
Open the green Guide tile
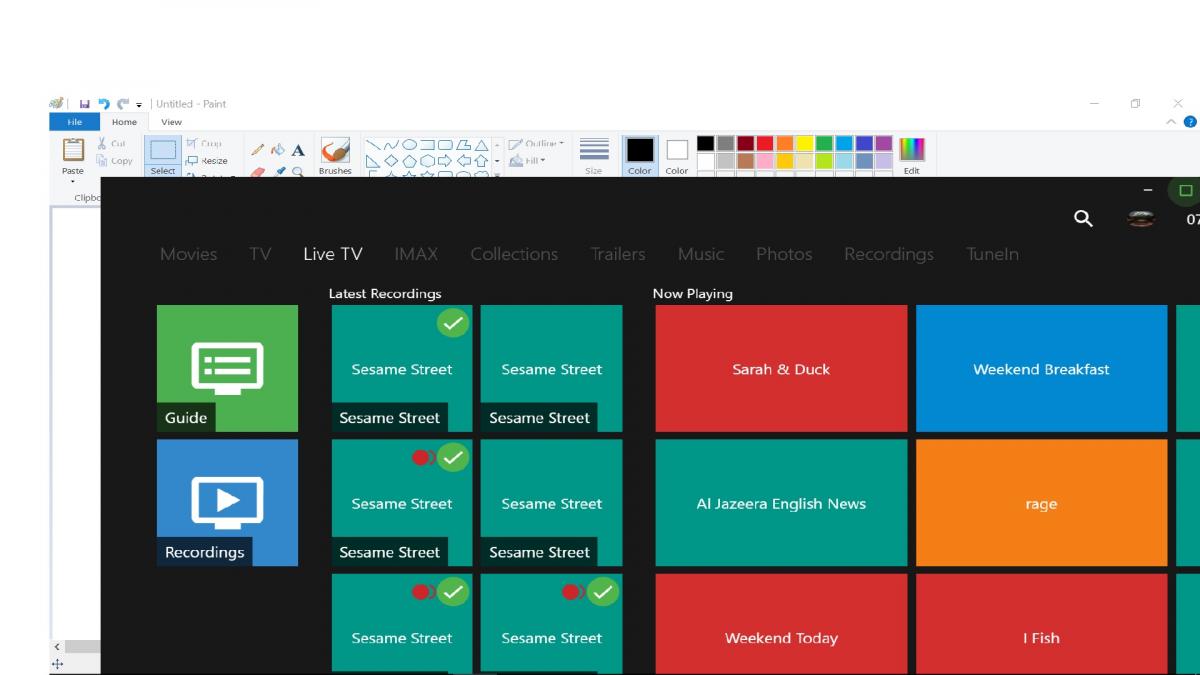click(227, 368)
